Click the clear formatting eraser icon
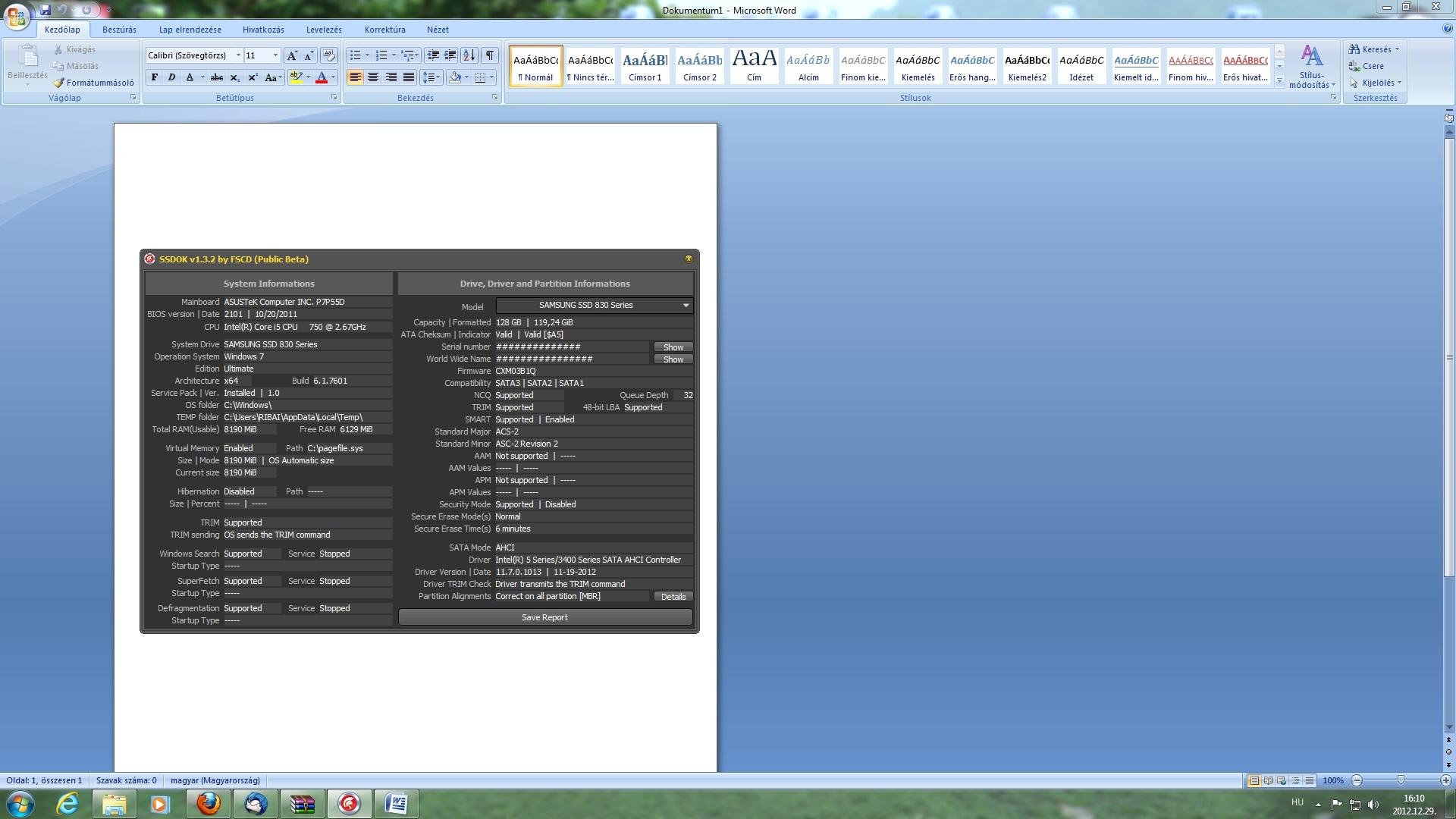 click(x=329, y=55)
